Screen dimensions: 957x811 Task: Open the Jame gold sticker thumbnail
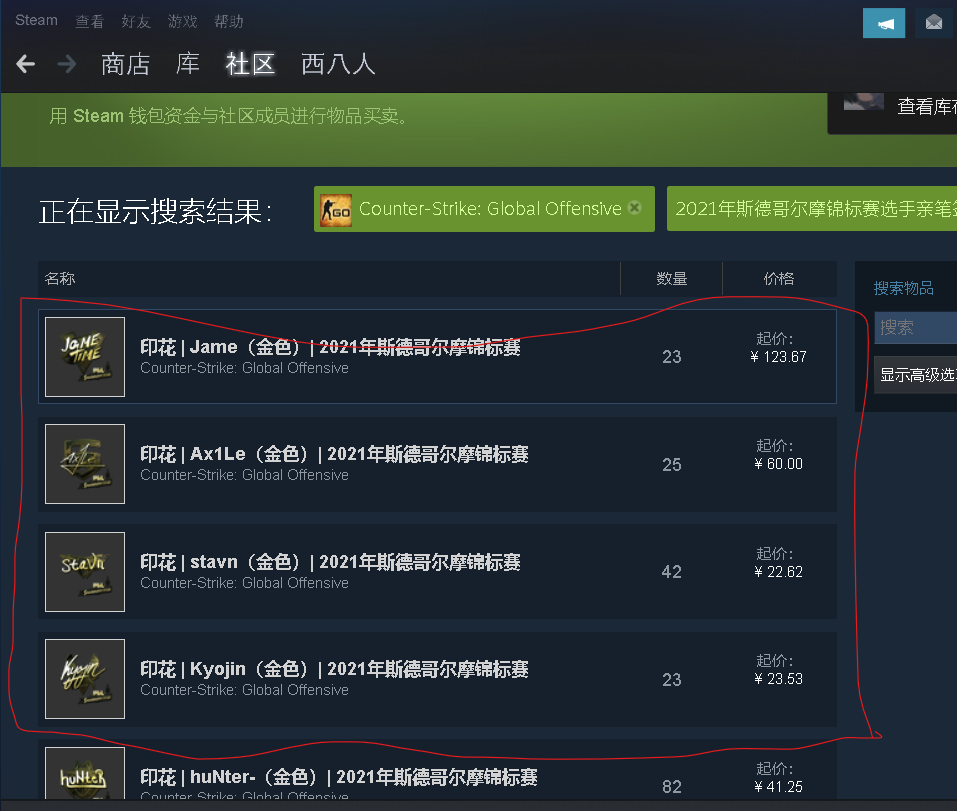pyautogui.click(x=85, y=357)
